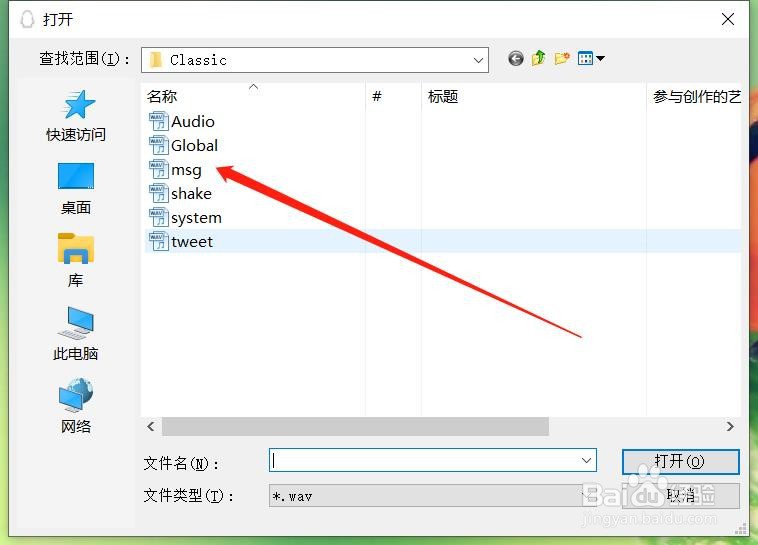Close the 打开 dialog window
The image size is (758, 545).
click(728, 19)
